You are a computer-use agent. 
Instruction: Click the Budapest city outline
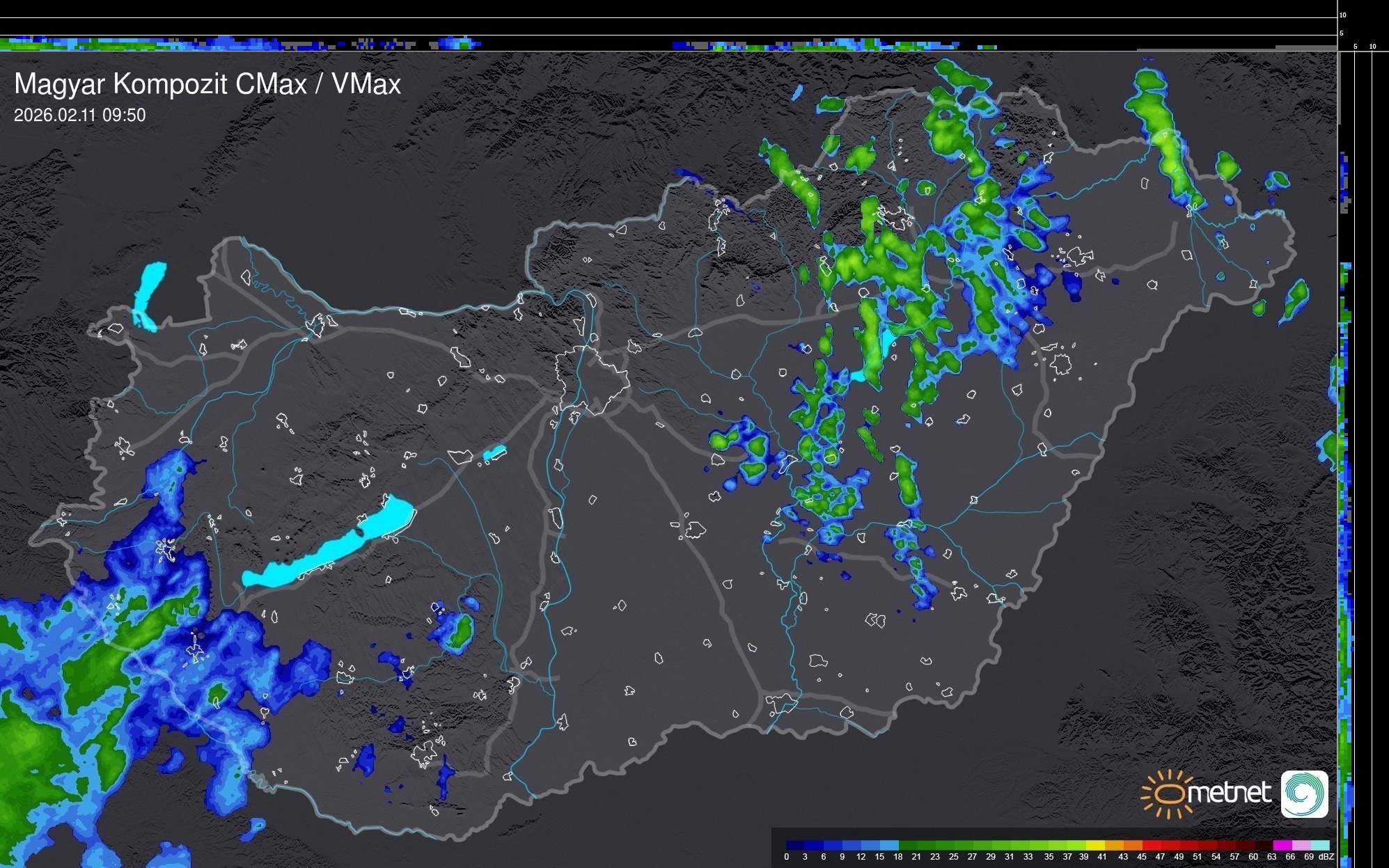[592, 379]
